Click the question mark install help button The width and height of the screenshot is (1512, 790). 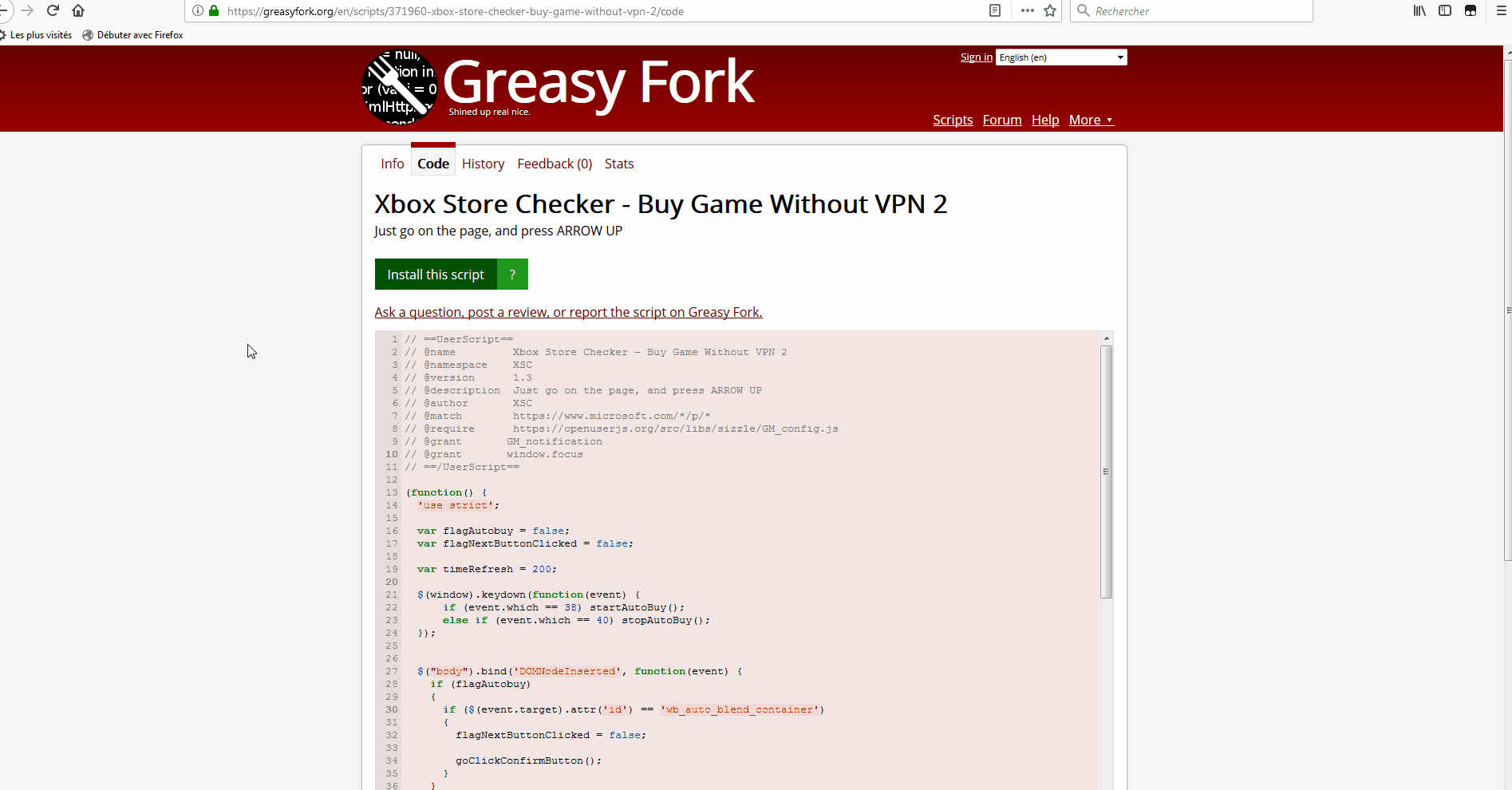512,275
